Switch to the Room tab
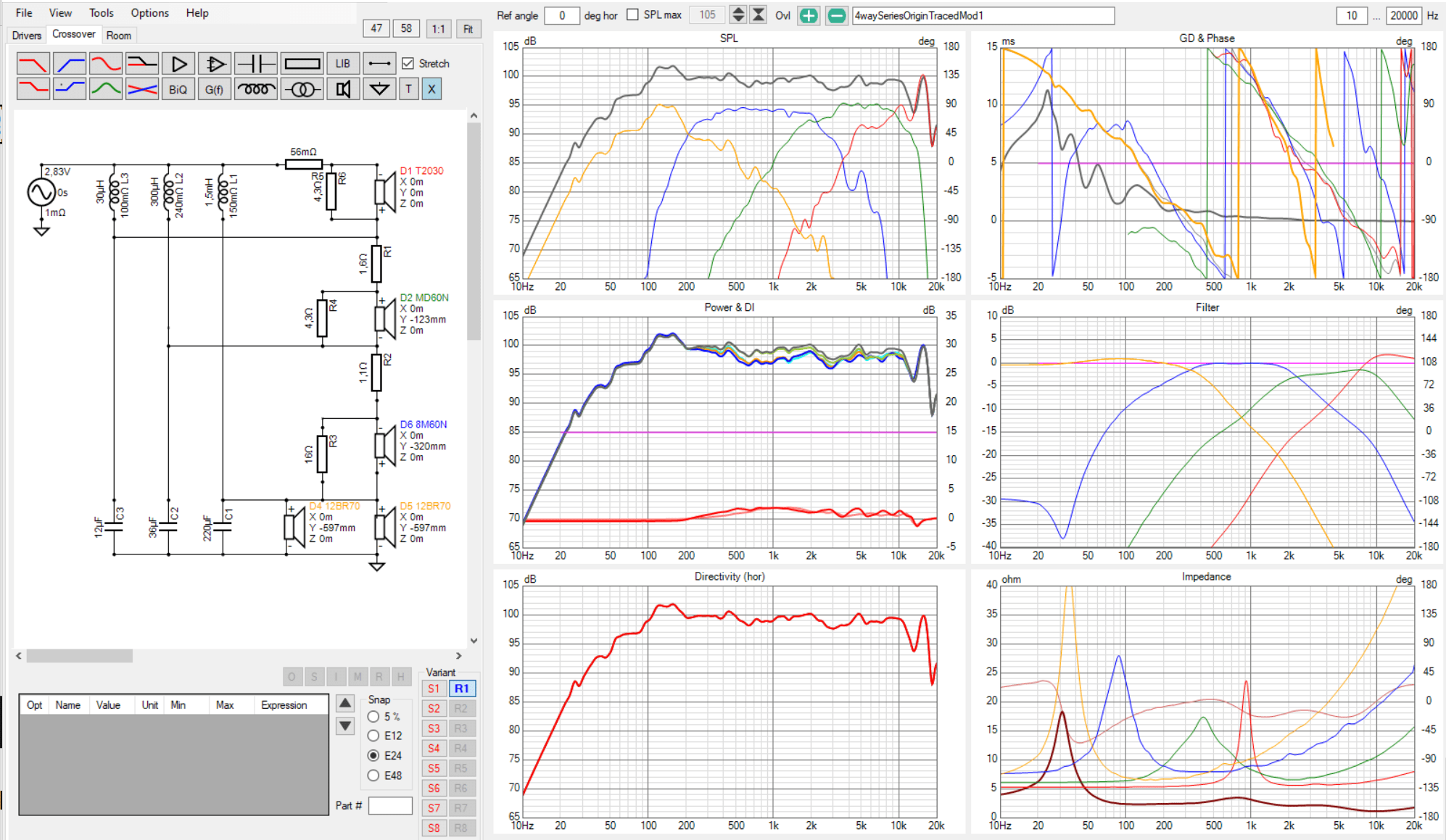The width and height of the screenshot is (1446, 840). tap(119, 36)
